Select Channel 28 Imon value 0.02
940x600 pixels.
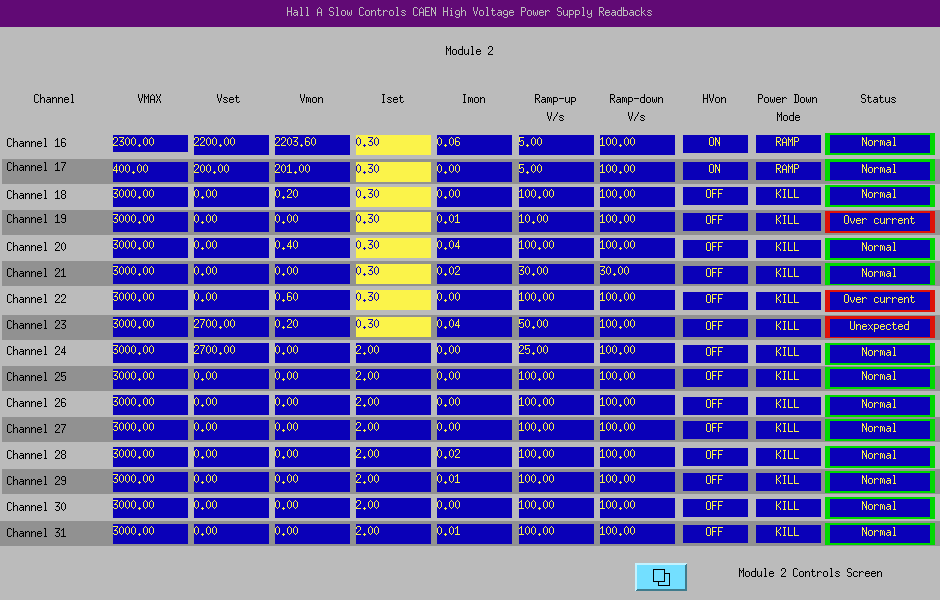pyautogui.click(x=474, y=456)
